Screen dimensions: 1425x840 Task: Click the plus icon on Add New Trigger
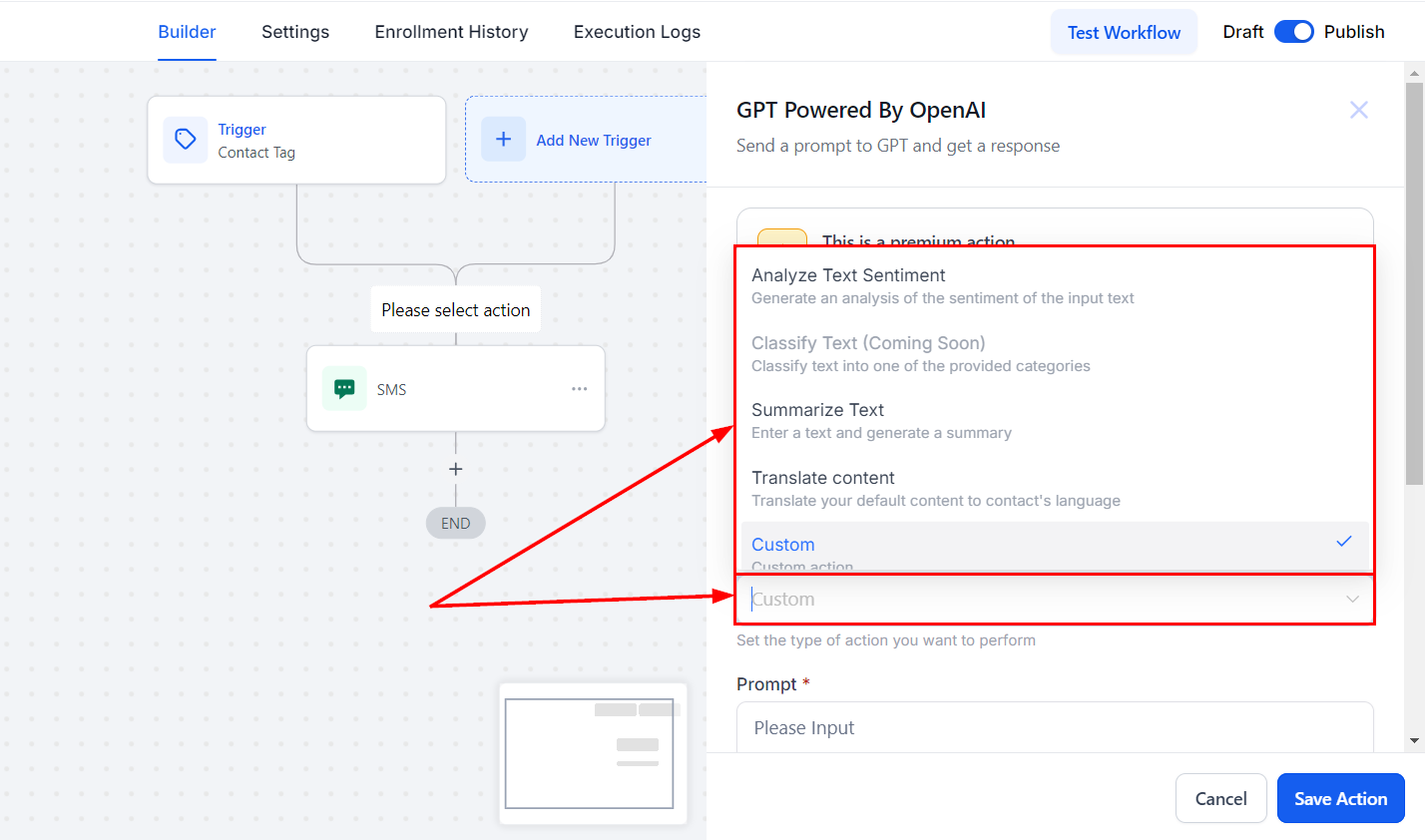503,140
